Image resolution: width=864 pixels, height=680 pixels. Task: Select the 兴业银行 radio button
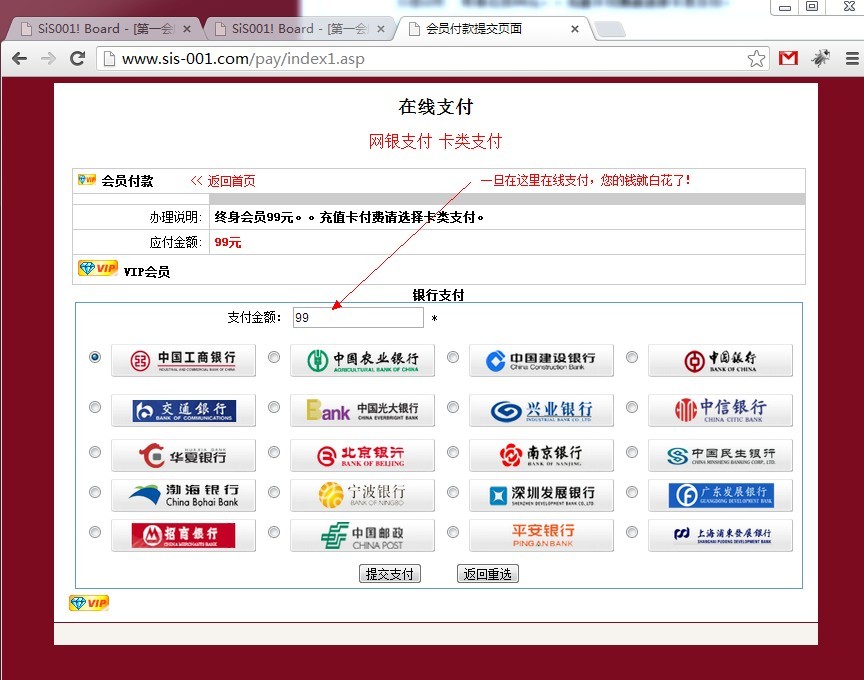(x=453, y=407)
